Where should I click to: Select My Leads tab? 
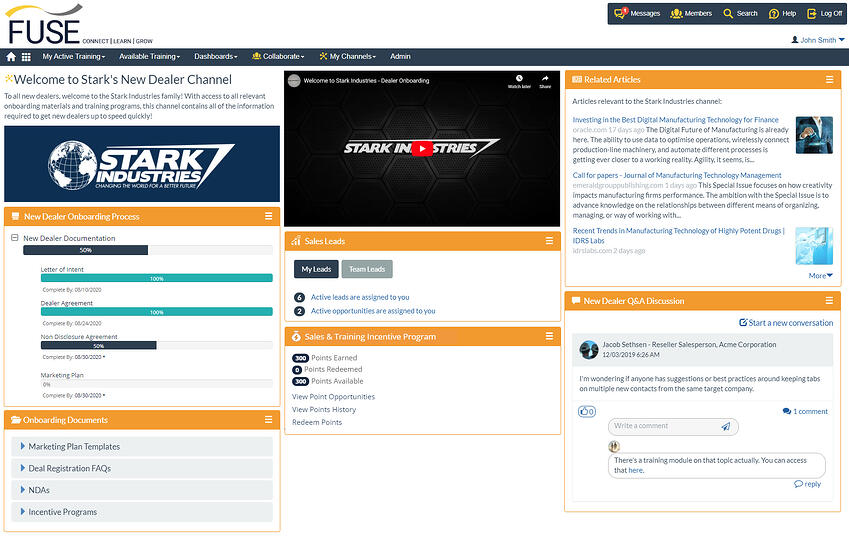(316, 269)
